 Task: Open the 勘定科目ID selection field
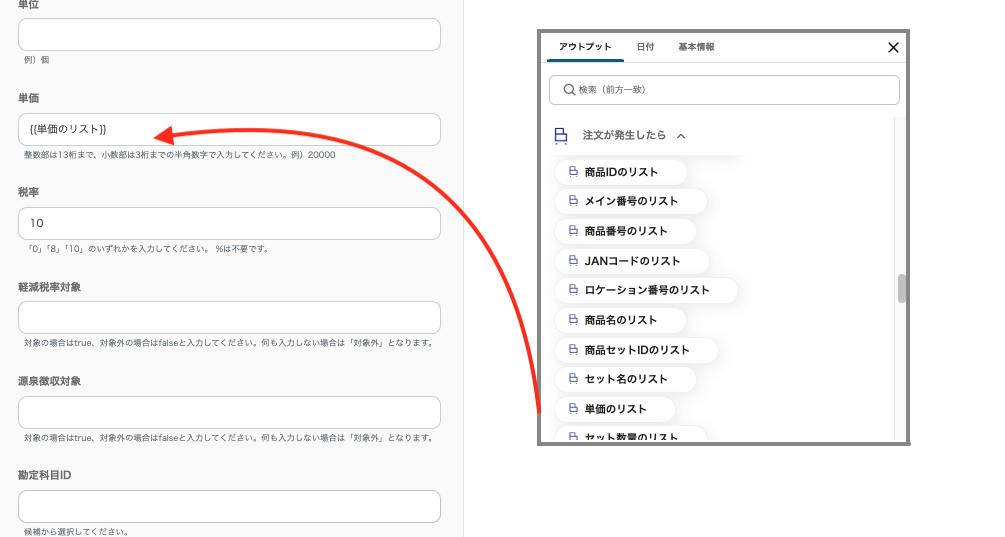click(229, 506)
